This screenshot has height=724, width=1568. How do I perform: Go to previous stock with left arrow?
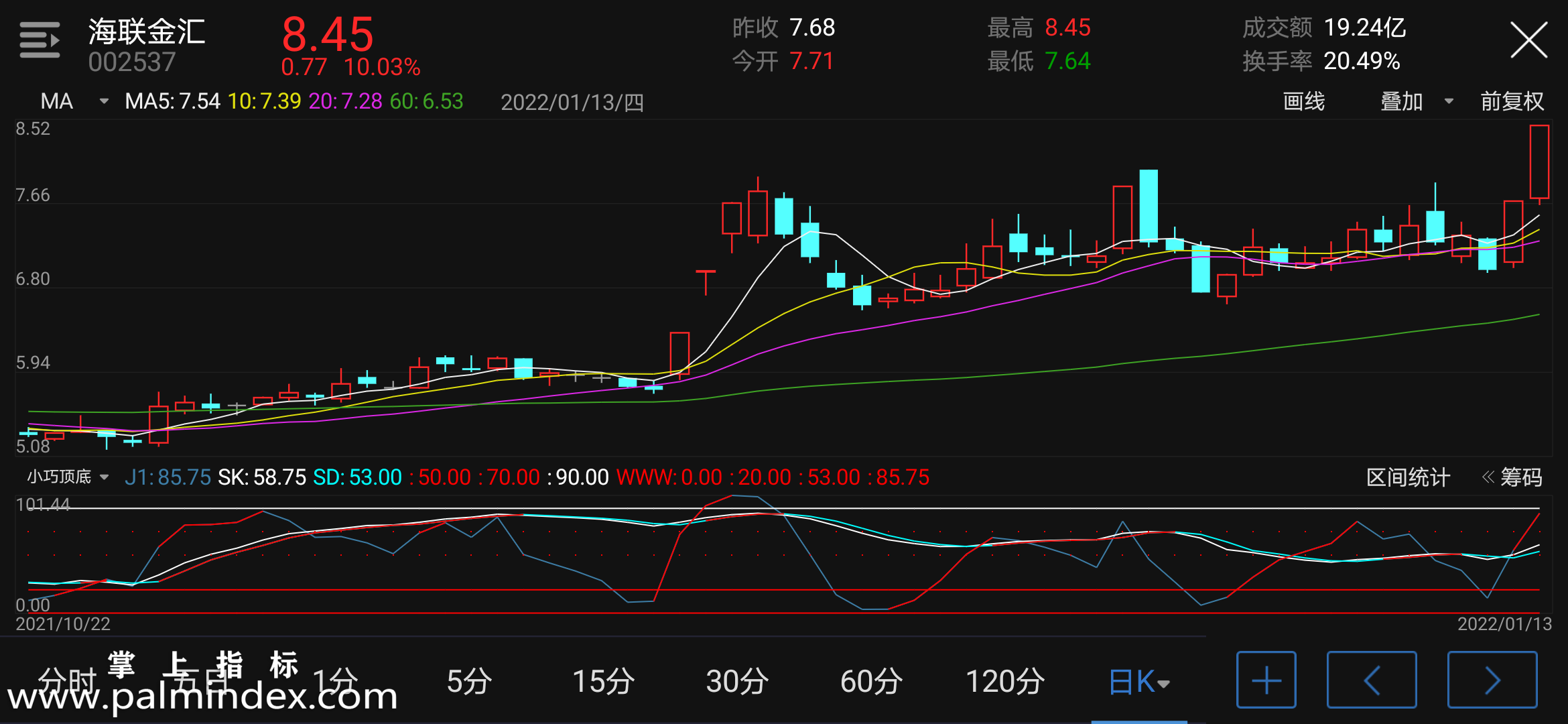pos(1372,680)
